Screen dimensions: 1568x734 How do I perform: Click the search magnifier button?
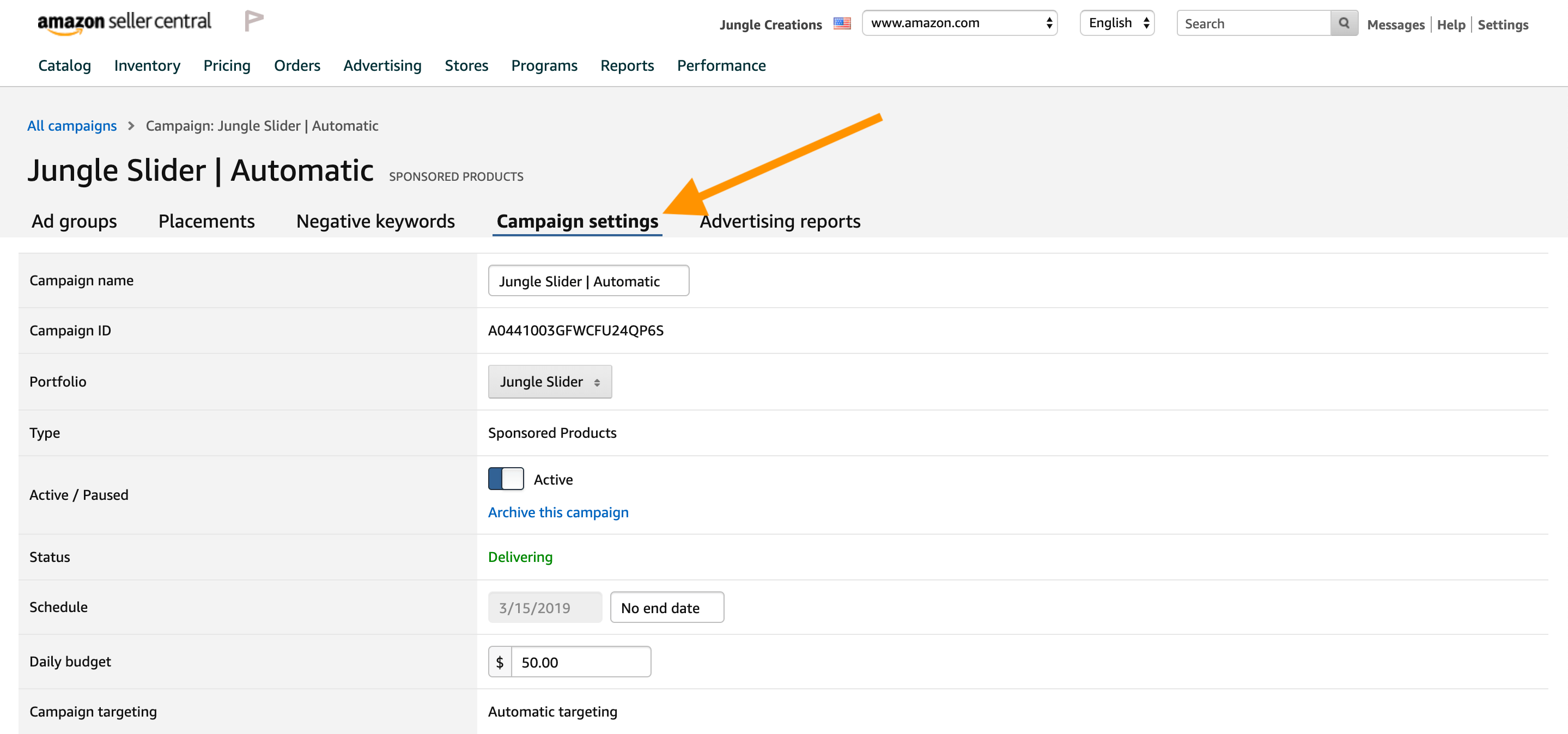pyautogui.click(x=1344, y=23)
